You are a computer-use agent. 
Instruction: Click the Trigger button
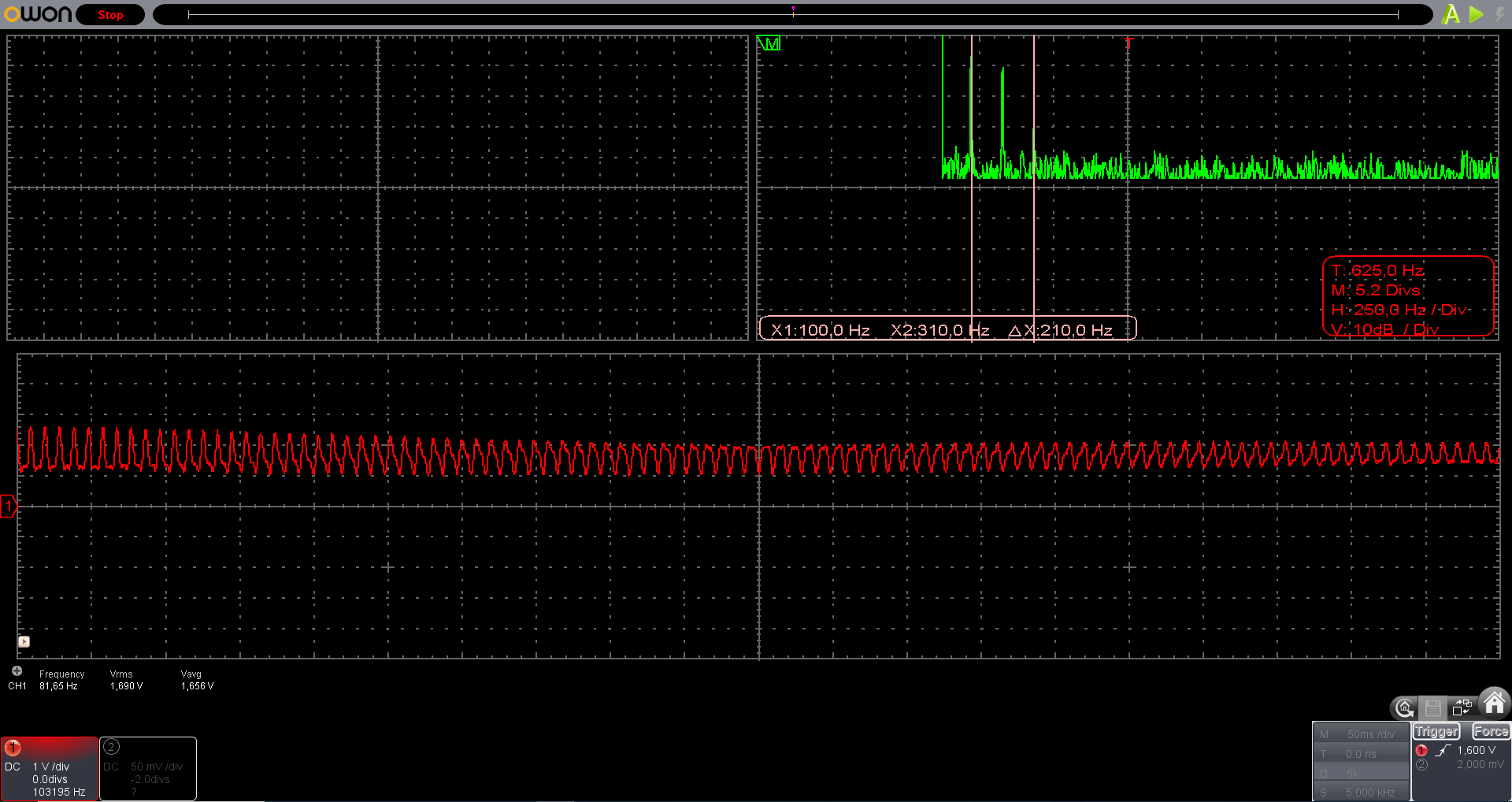1436,732
